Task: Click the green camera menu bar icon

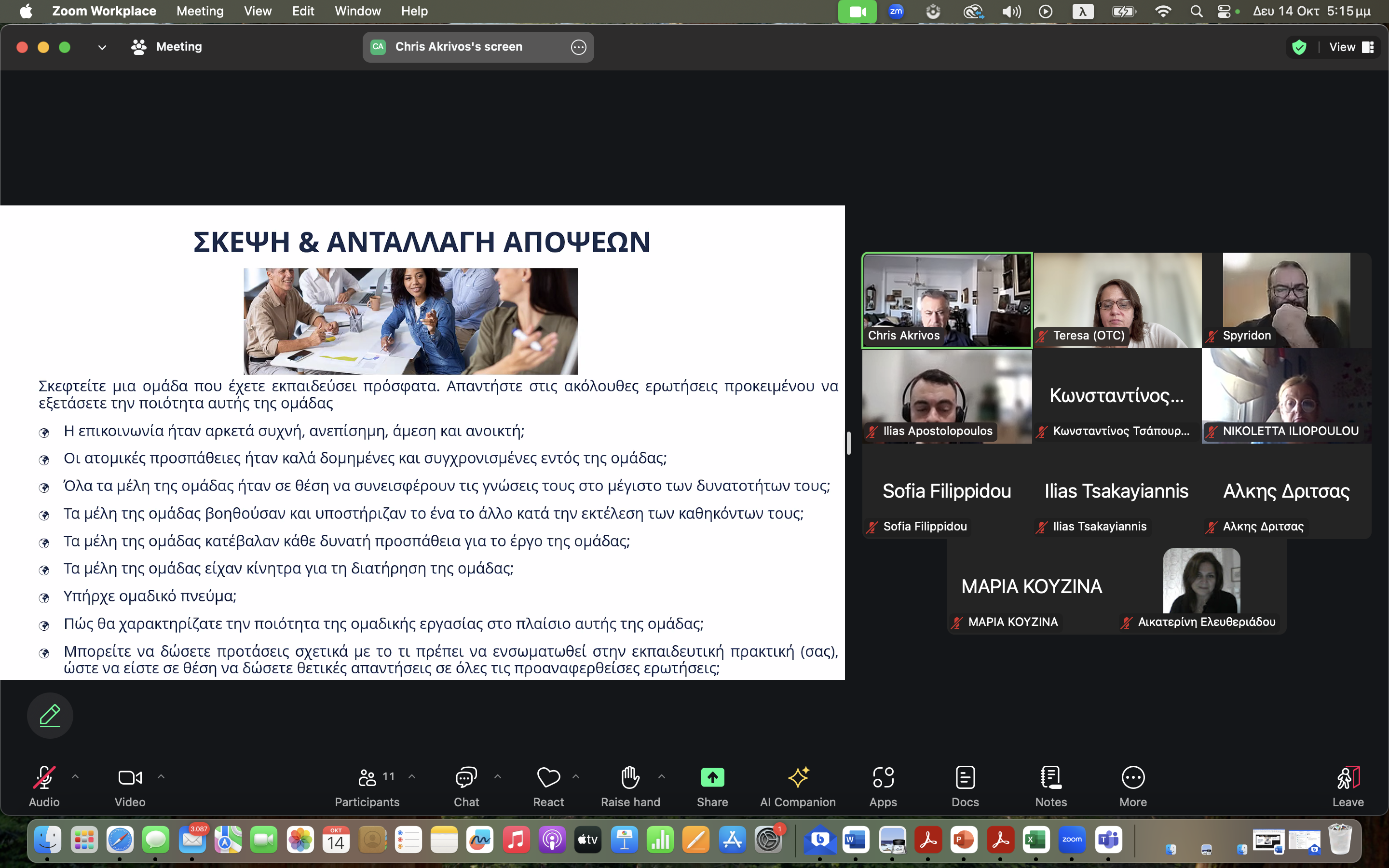Action: pyautogui.click(x=857, y=11)
